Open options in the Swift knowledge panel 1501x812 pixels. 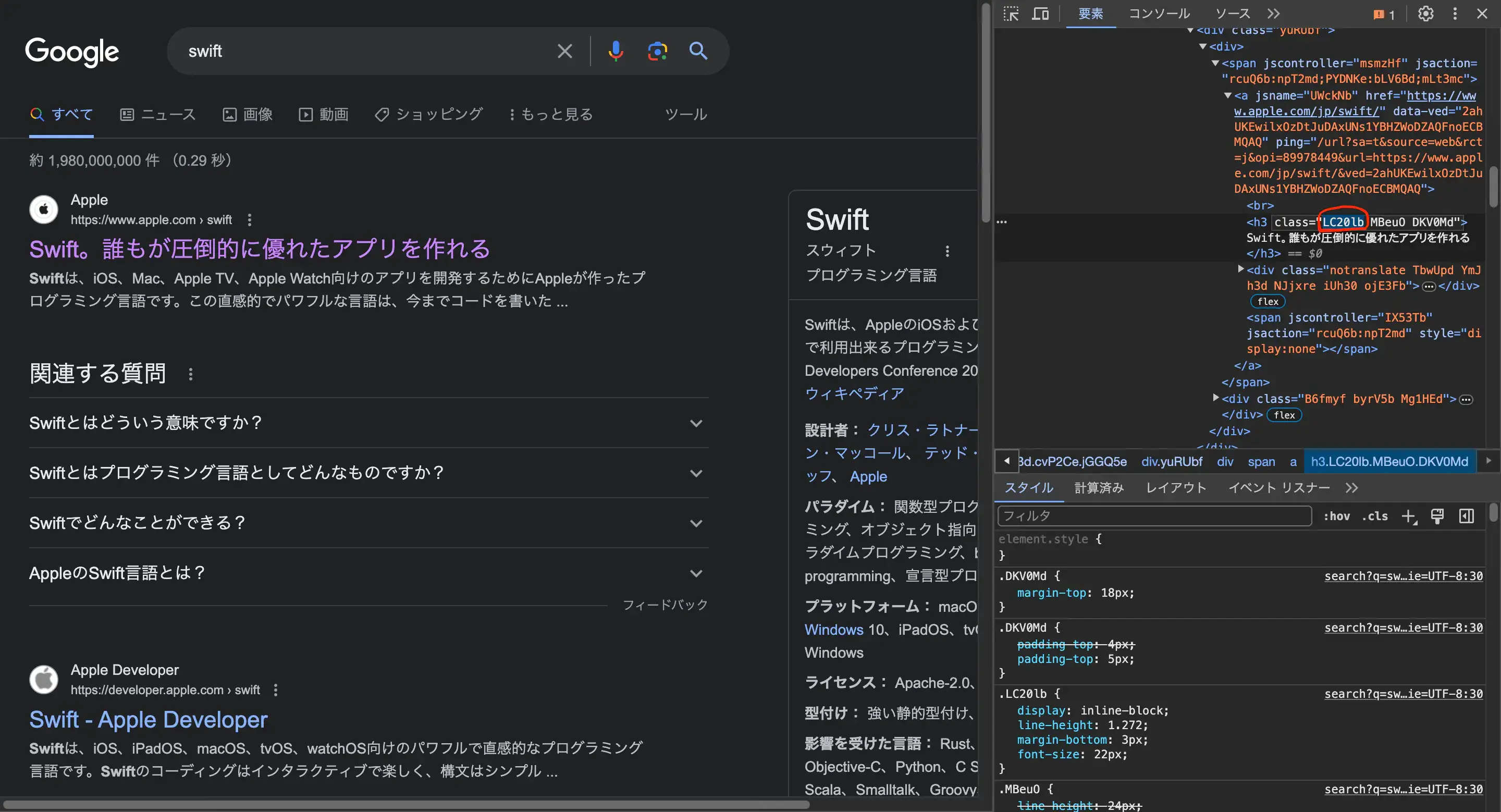[x=948, y=251]
